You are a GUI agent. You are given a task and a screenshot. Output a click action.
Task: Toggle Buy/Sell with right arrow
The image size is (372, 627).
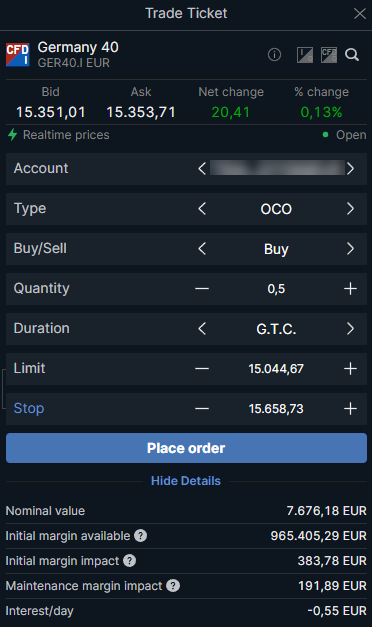pos(350,248)
